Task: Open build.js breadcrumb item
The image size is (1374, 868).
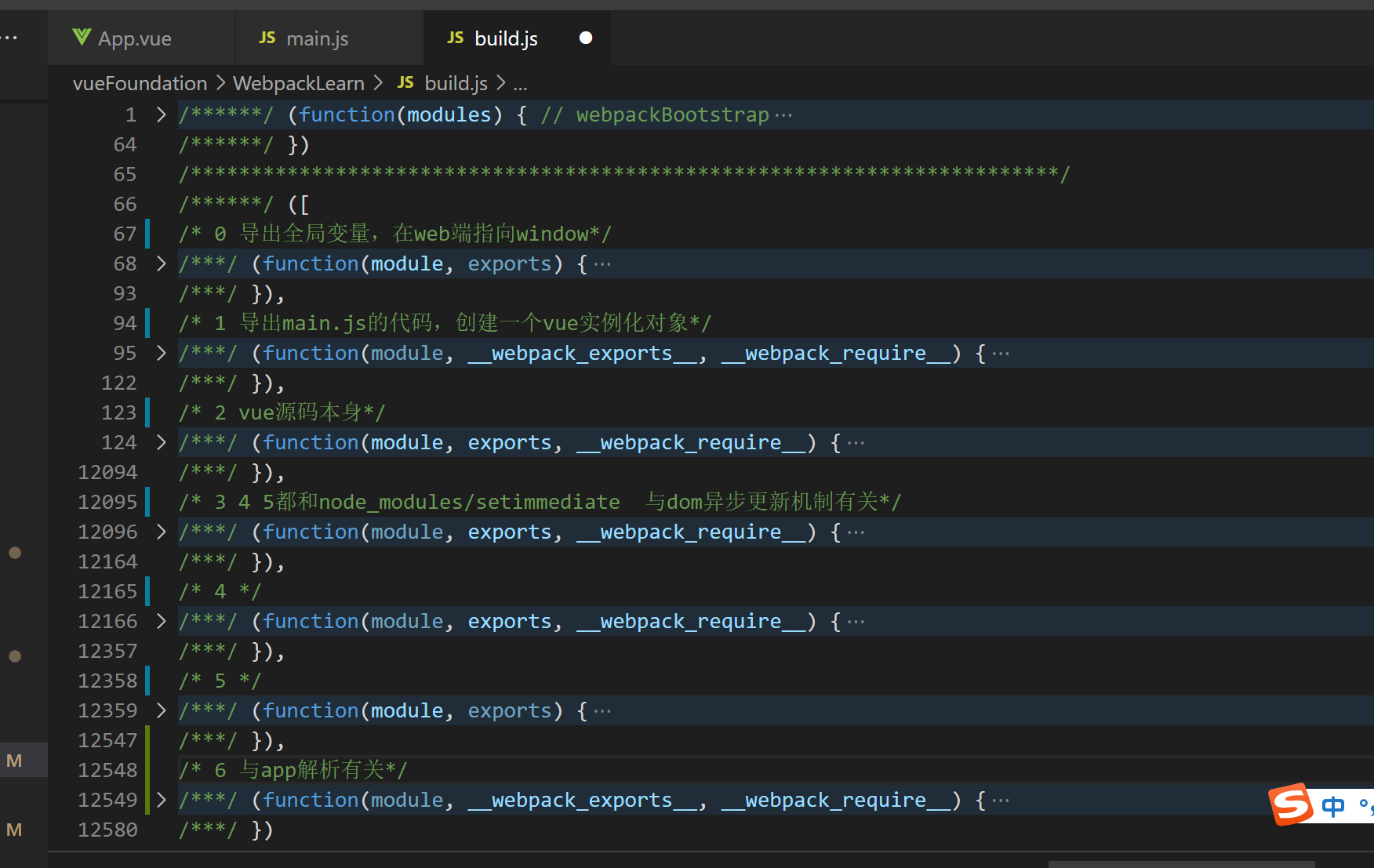Action: coord(456,83)
